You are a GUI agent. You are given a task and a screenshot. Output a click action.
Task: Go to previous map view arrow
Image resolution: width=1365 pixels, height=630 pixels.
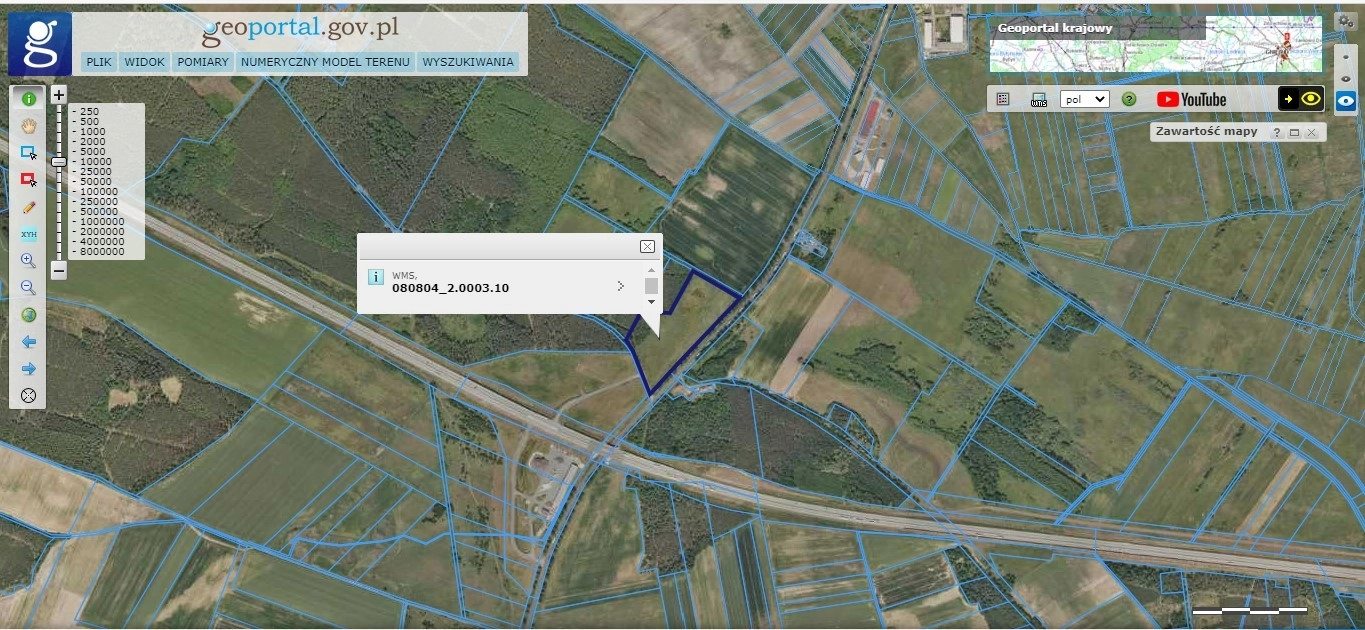(x=28, y=342)
